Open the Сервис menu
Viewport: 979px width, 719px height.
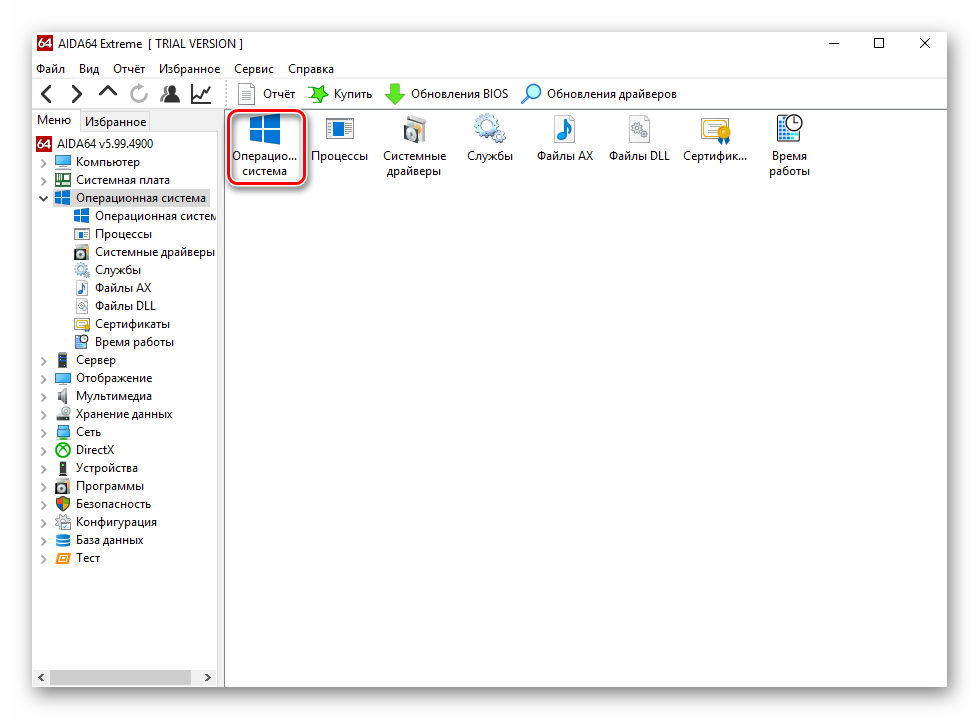254,69
